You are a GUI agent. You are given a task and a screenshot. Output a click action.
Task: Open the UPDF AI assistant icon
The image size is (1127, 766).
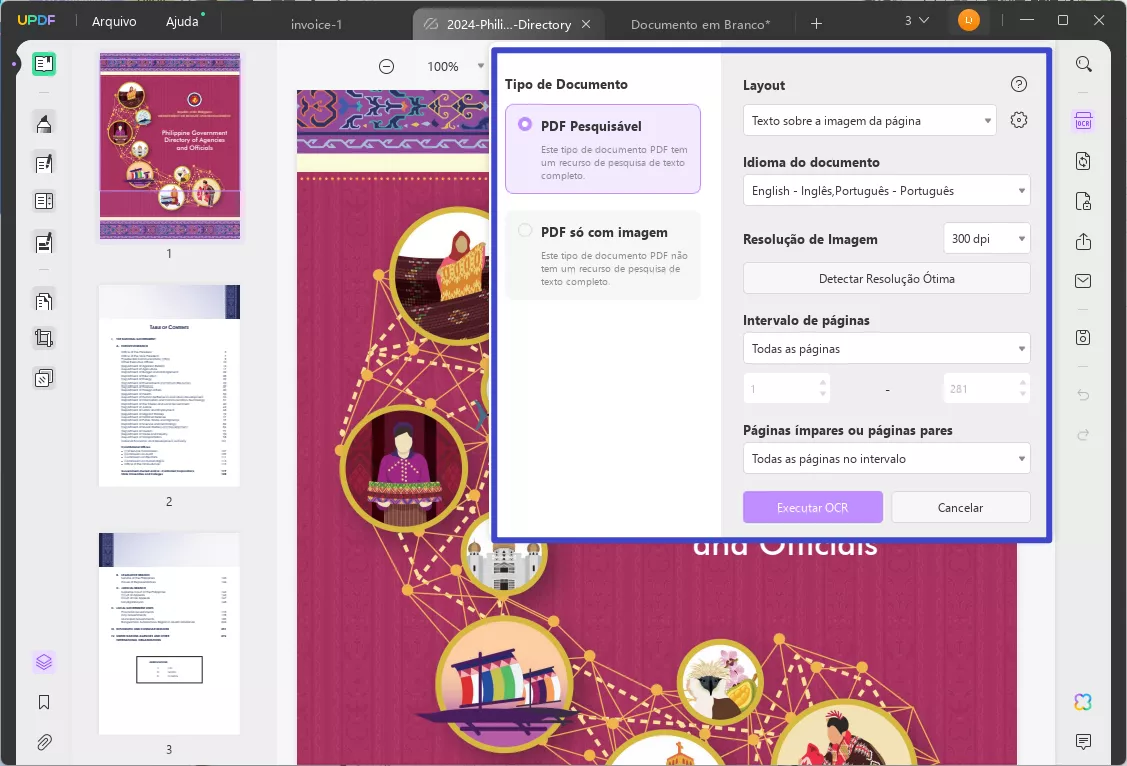click(1083, 702)
